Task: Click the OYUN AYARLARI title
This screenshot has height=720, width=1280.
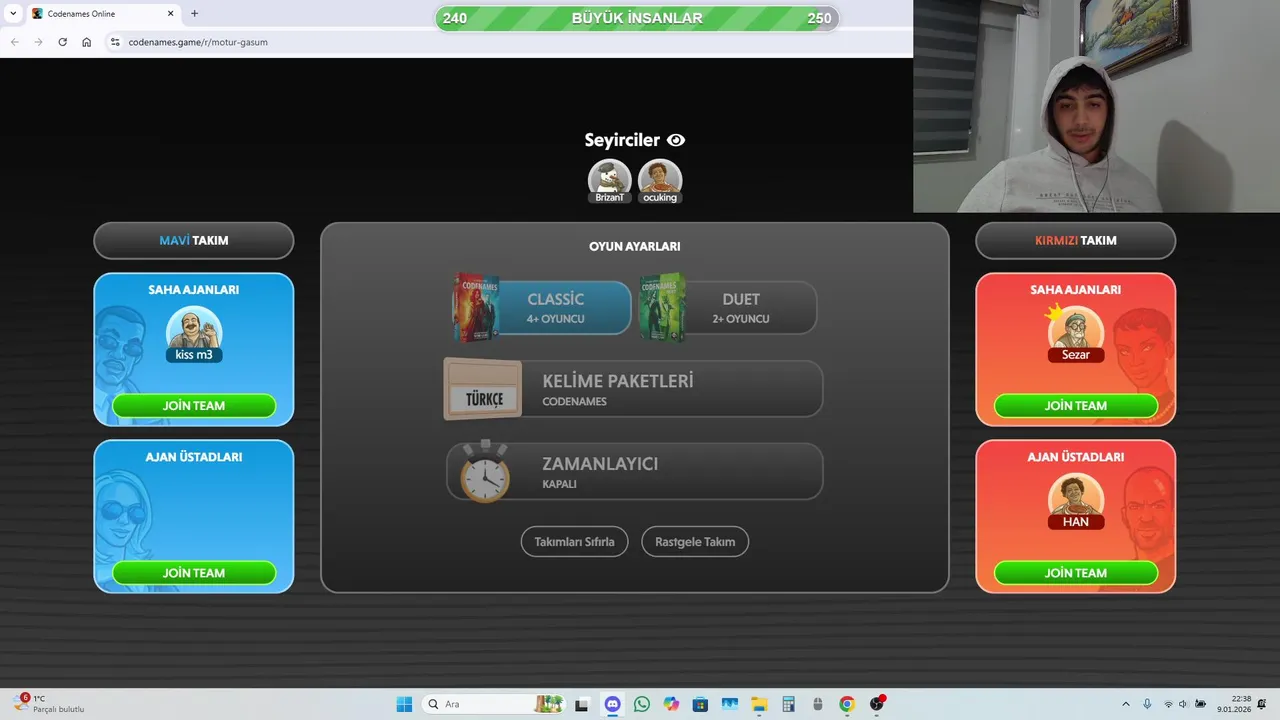Action: click(x=635, y=246)
